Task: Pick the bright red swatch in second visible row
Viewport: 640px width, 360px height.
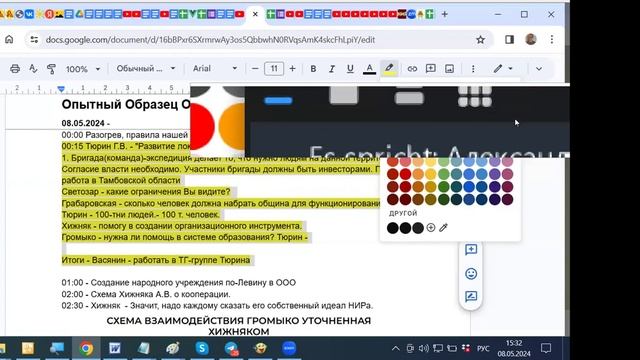Action: pyautogui.click(x=405, y=174)
